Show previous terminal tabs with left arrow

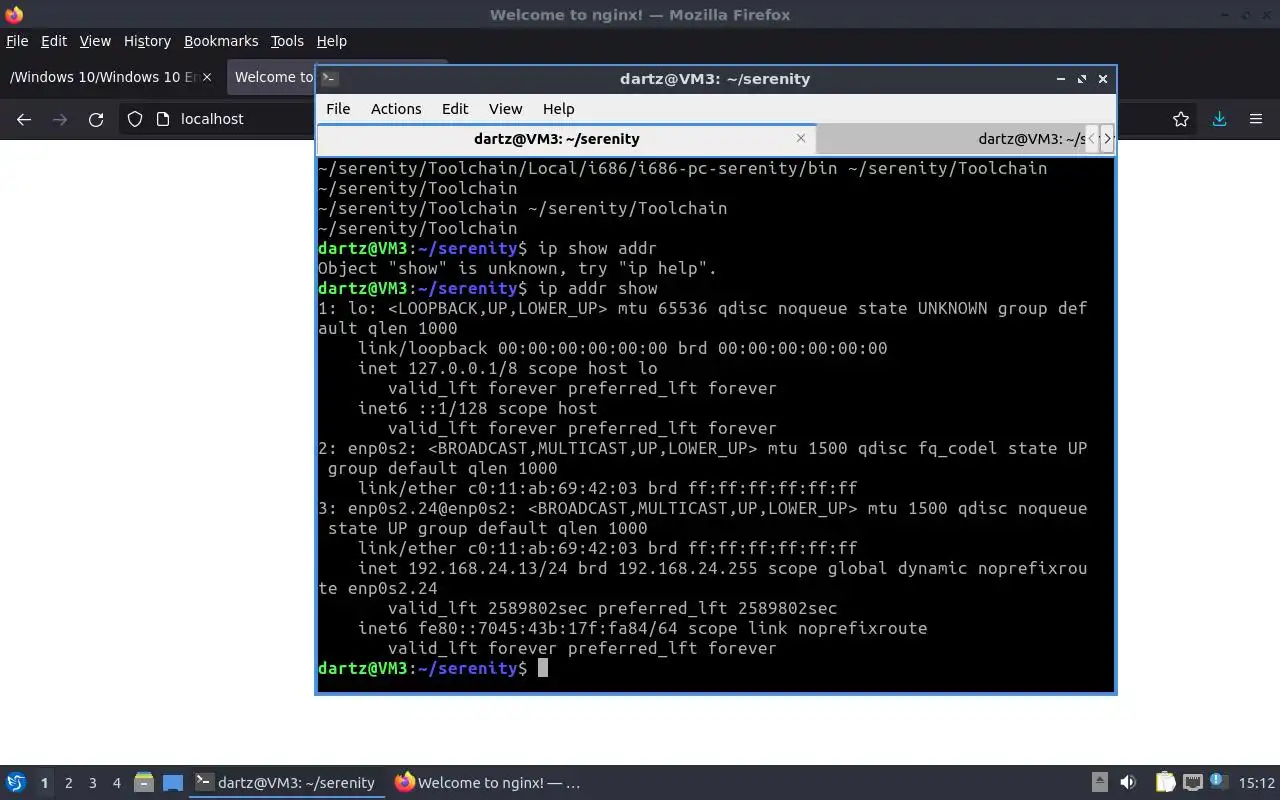[1092, 138]
